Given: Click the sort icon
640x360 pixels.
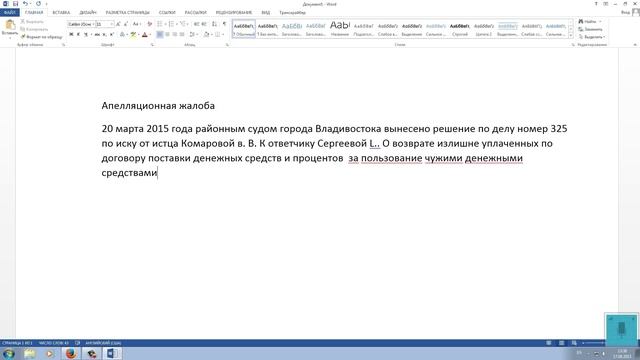Looking at the screenshot, I should [214, 24].
